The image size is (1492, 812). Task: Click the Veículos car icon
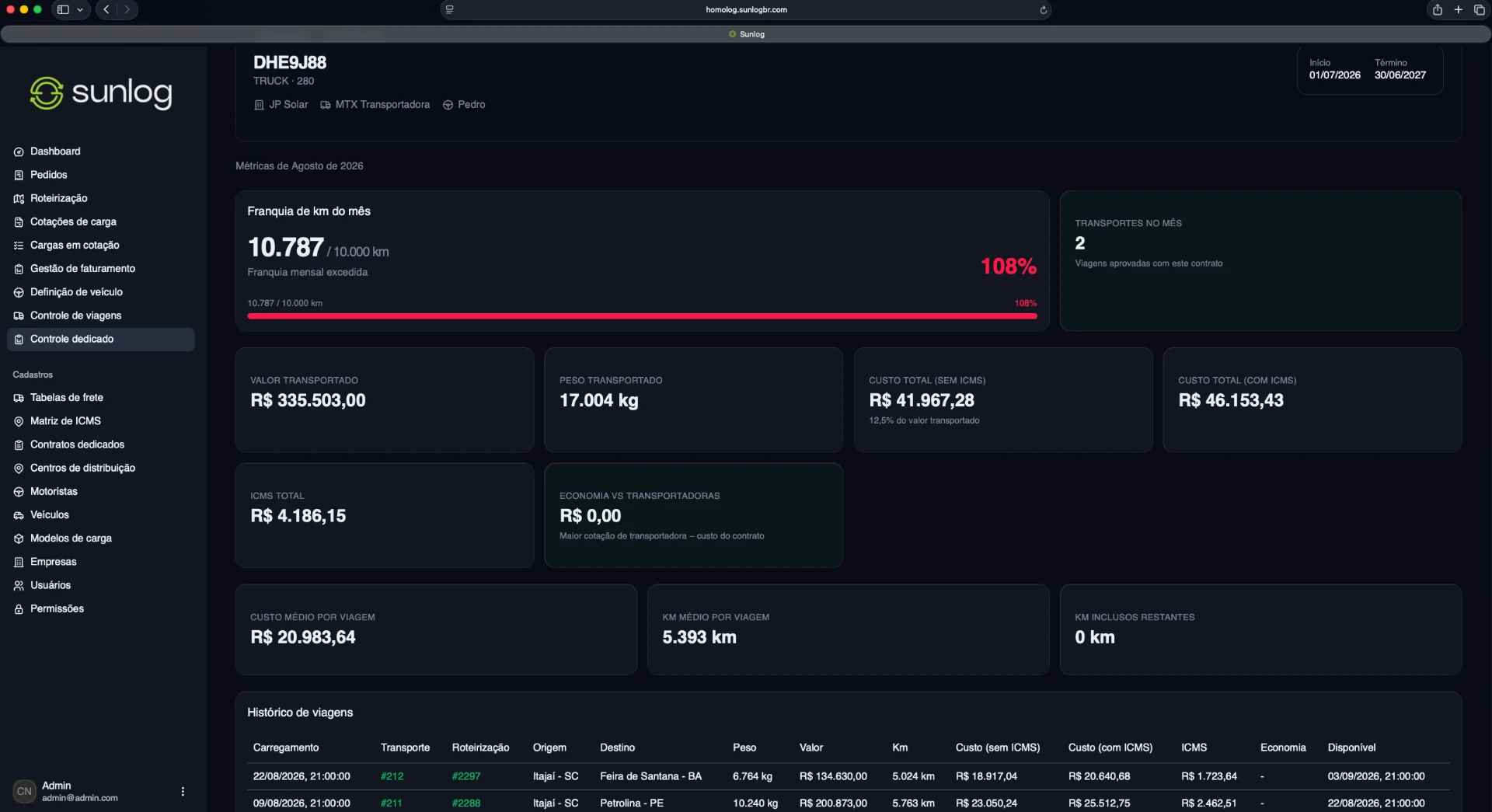click(19, 515)
